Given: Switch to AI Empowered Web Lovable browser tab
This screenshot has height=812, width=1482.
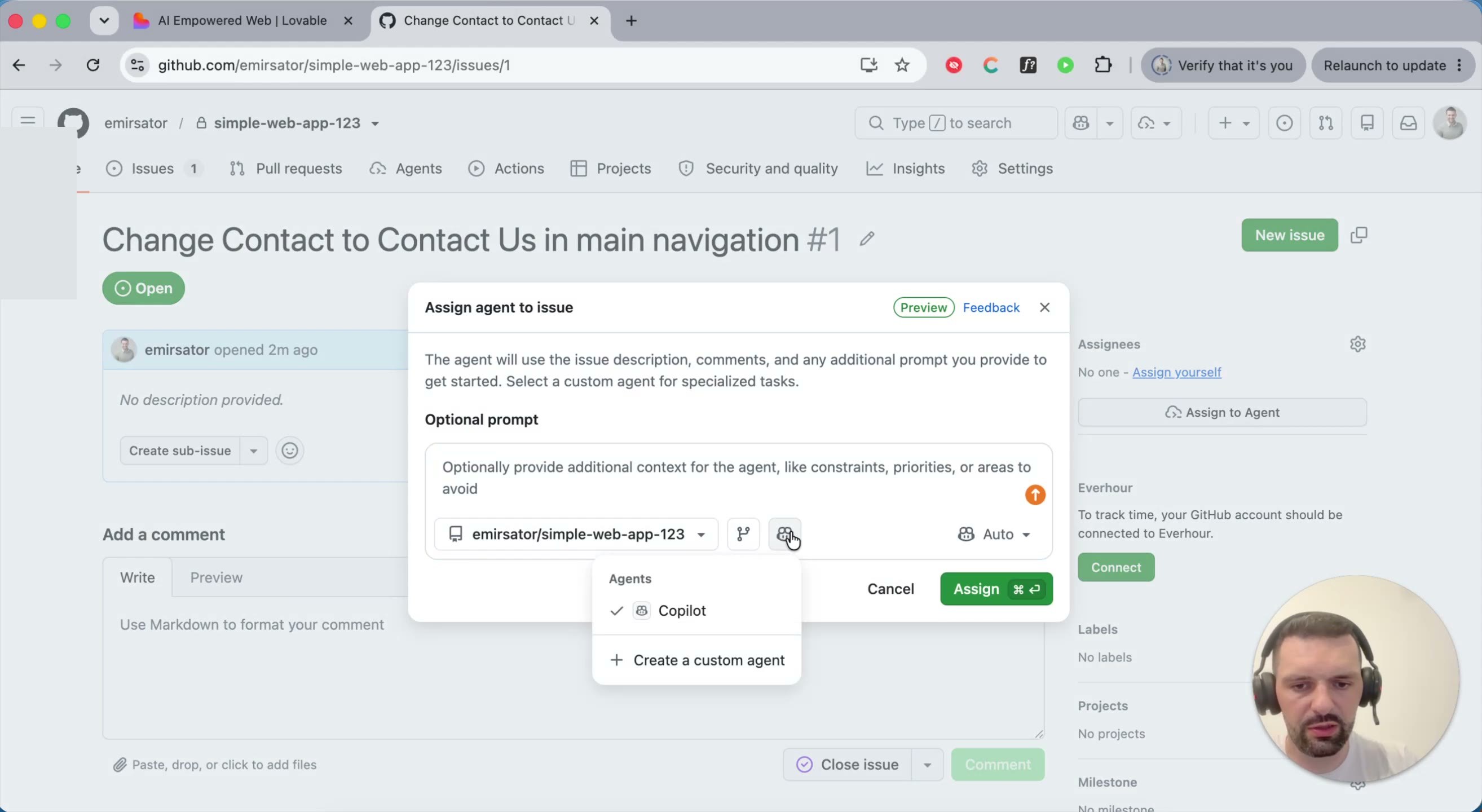Looking at the screenshot, I should (x=241, y=21).
